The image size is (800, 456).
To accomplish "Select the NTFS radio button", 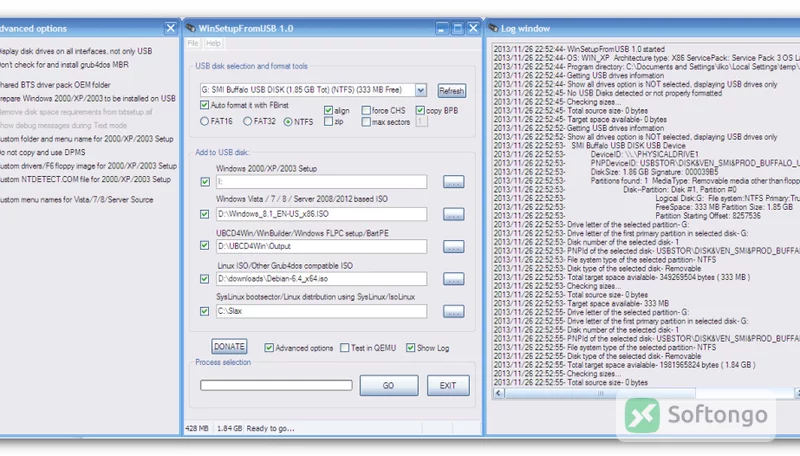I will (288, 122).
